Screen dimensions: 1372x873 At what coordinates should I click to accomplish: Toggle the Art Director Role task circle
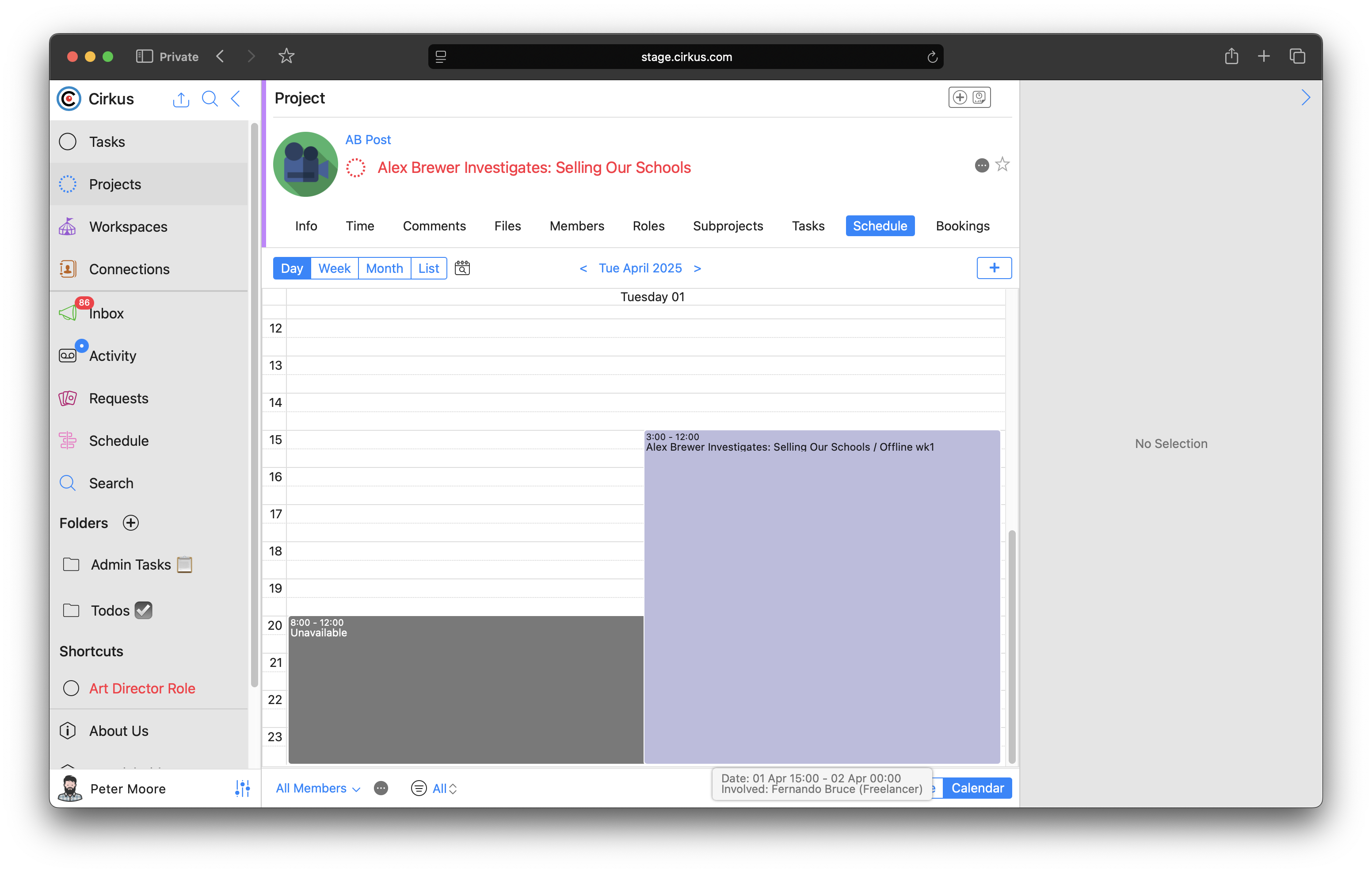[x=71, y=688]
